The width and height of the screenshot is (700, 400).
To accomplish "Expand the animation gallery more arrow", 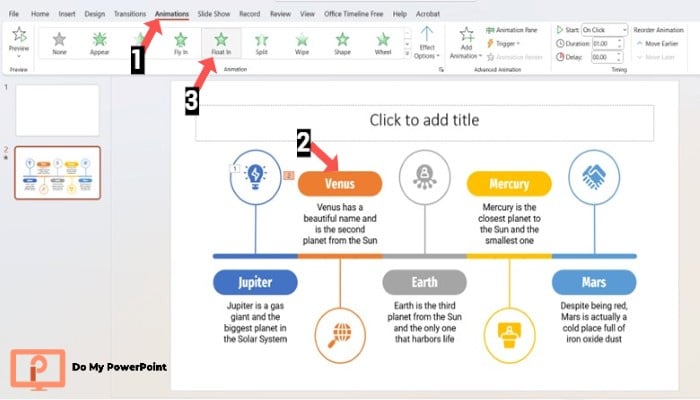I will click(407, 54).
